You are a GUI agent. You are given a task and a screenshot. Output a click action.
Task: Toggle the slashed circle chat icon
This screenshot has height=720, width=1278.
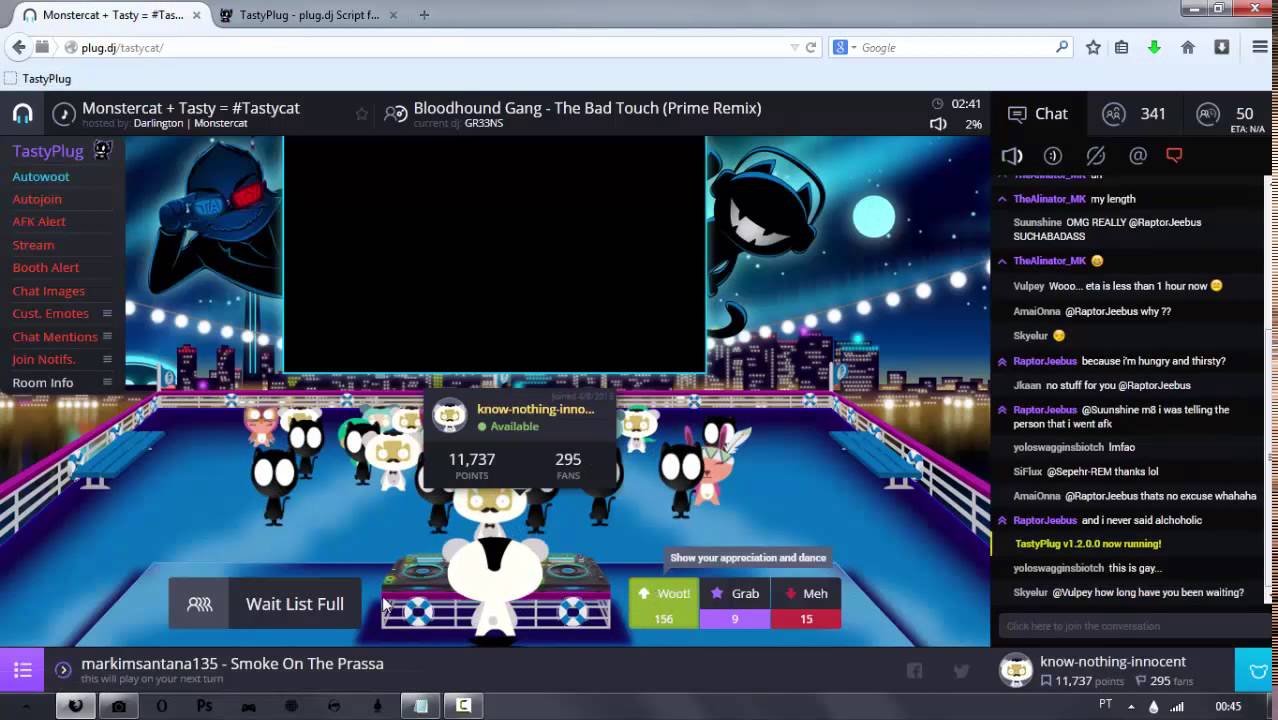click(x=1095, y=156)
